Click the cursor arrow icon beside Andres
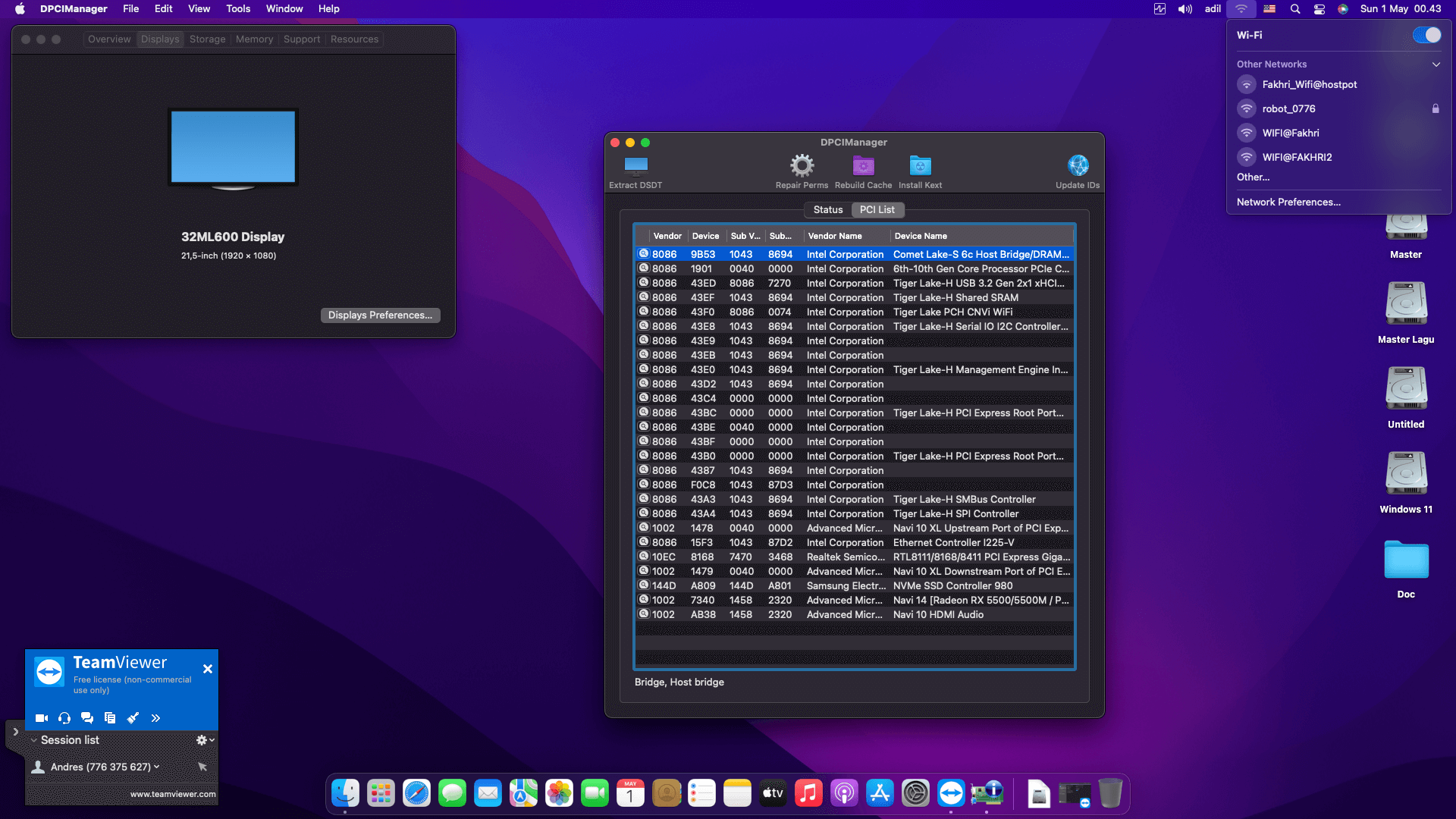This screenshot has height=819, width=1456. click(202, 767)
